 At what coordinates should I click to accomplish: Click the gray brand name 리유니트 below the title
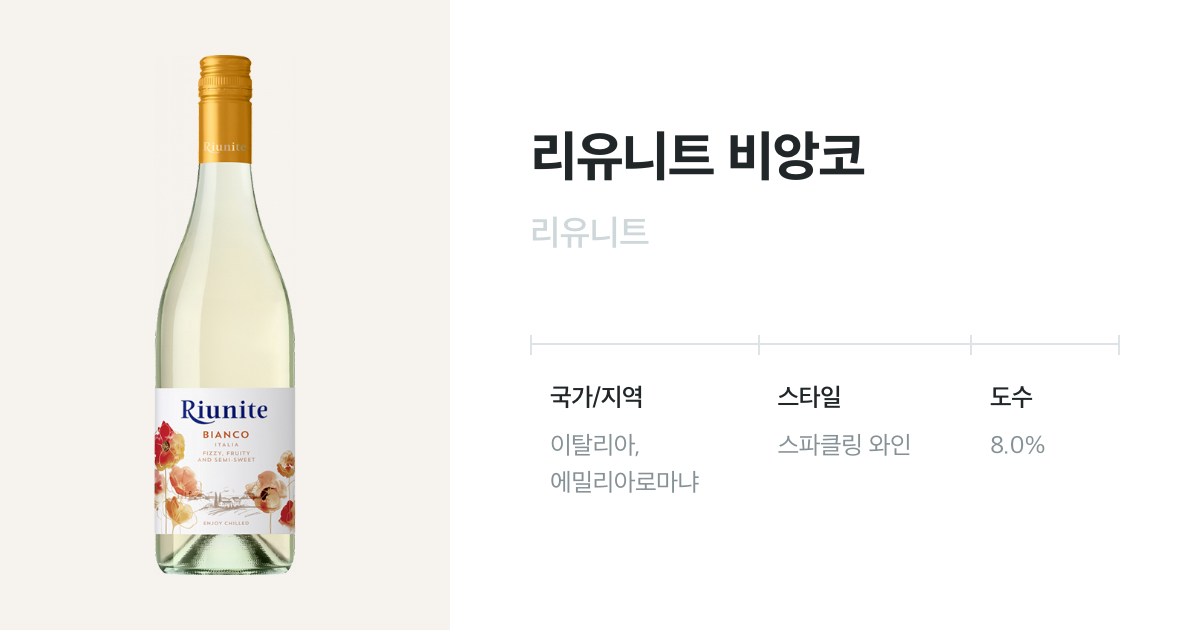(x=590, y=232)
